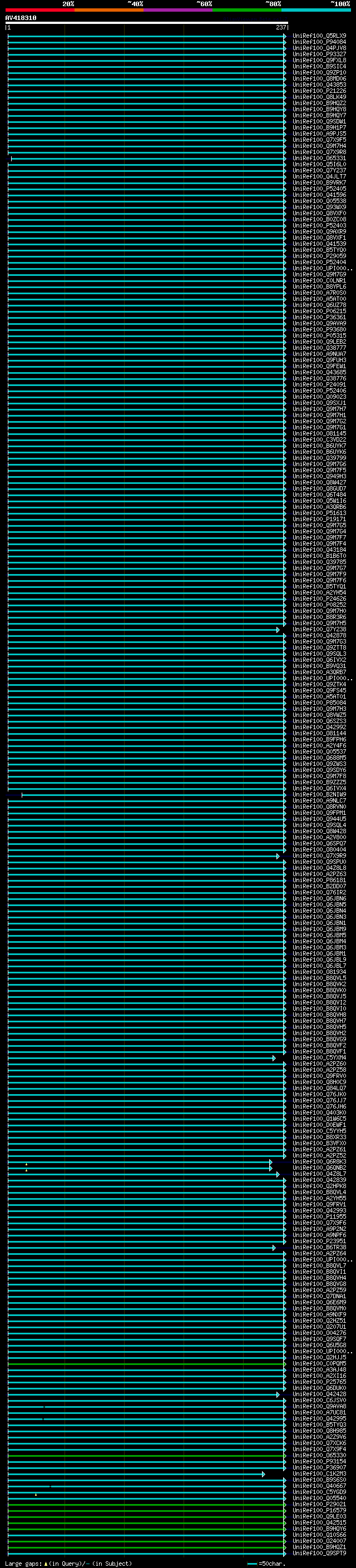Open last hit UniRef100_Q9SPT9
This screenshot has height=1568, width=356.
coord(319,1553)
